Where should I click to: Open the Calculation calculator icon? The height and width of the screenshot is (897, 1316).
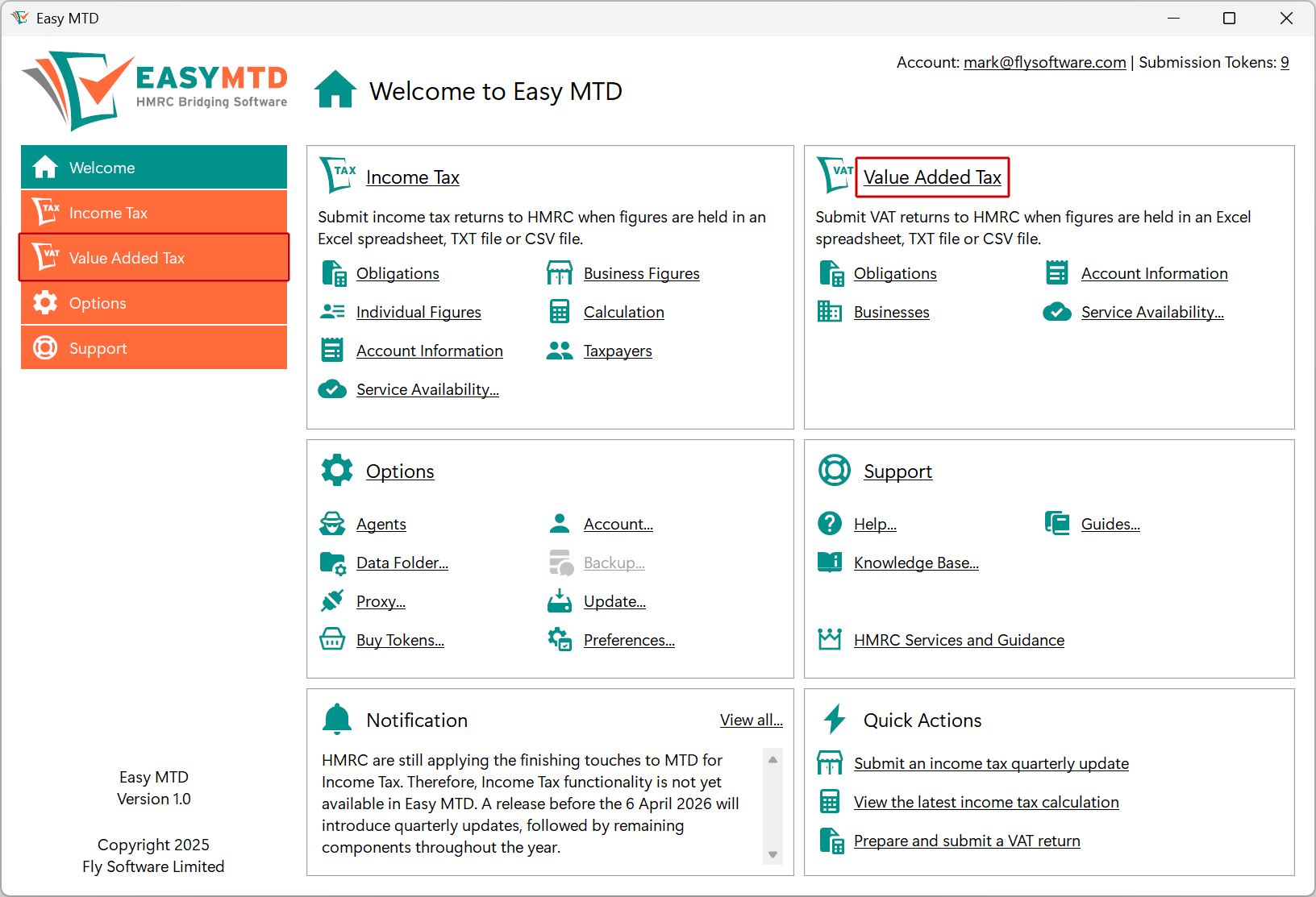tap(560, 311)
